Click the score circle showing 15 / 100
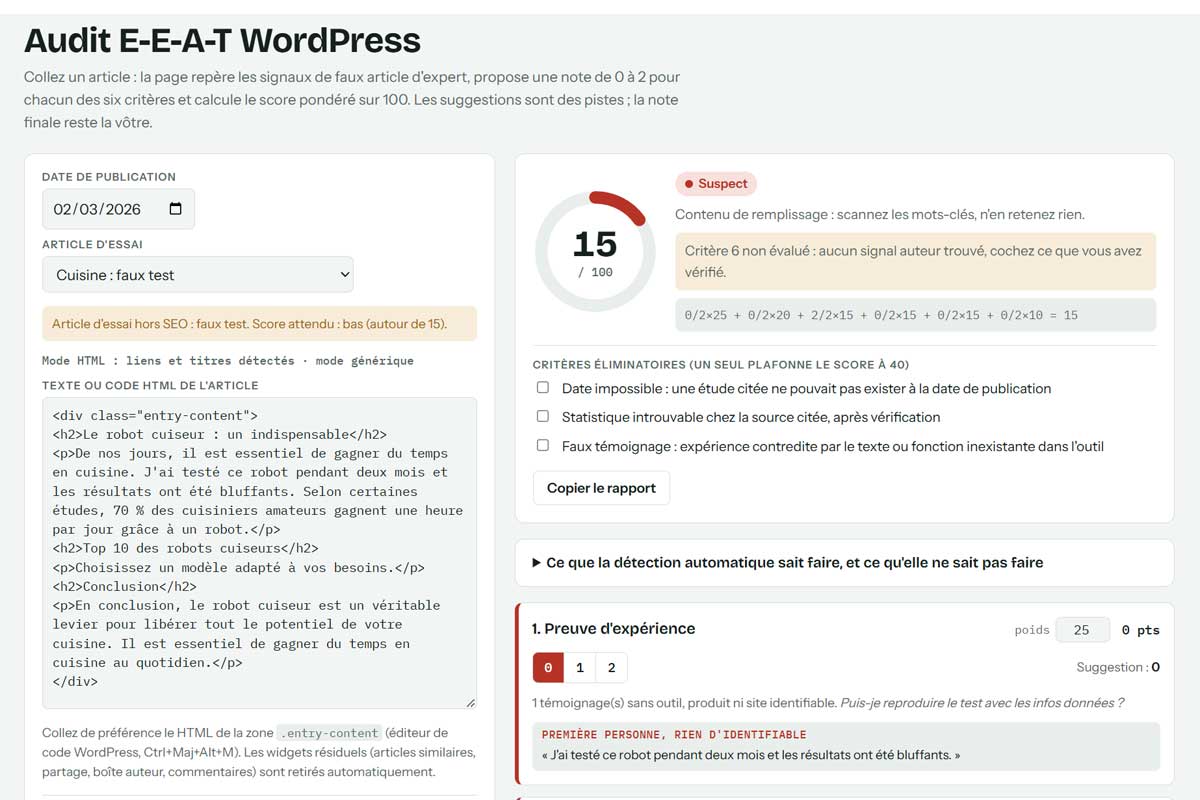The width and height of the screenshot is (1200, 800). (x=595, y=251)
